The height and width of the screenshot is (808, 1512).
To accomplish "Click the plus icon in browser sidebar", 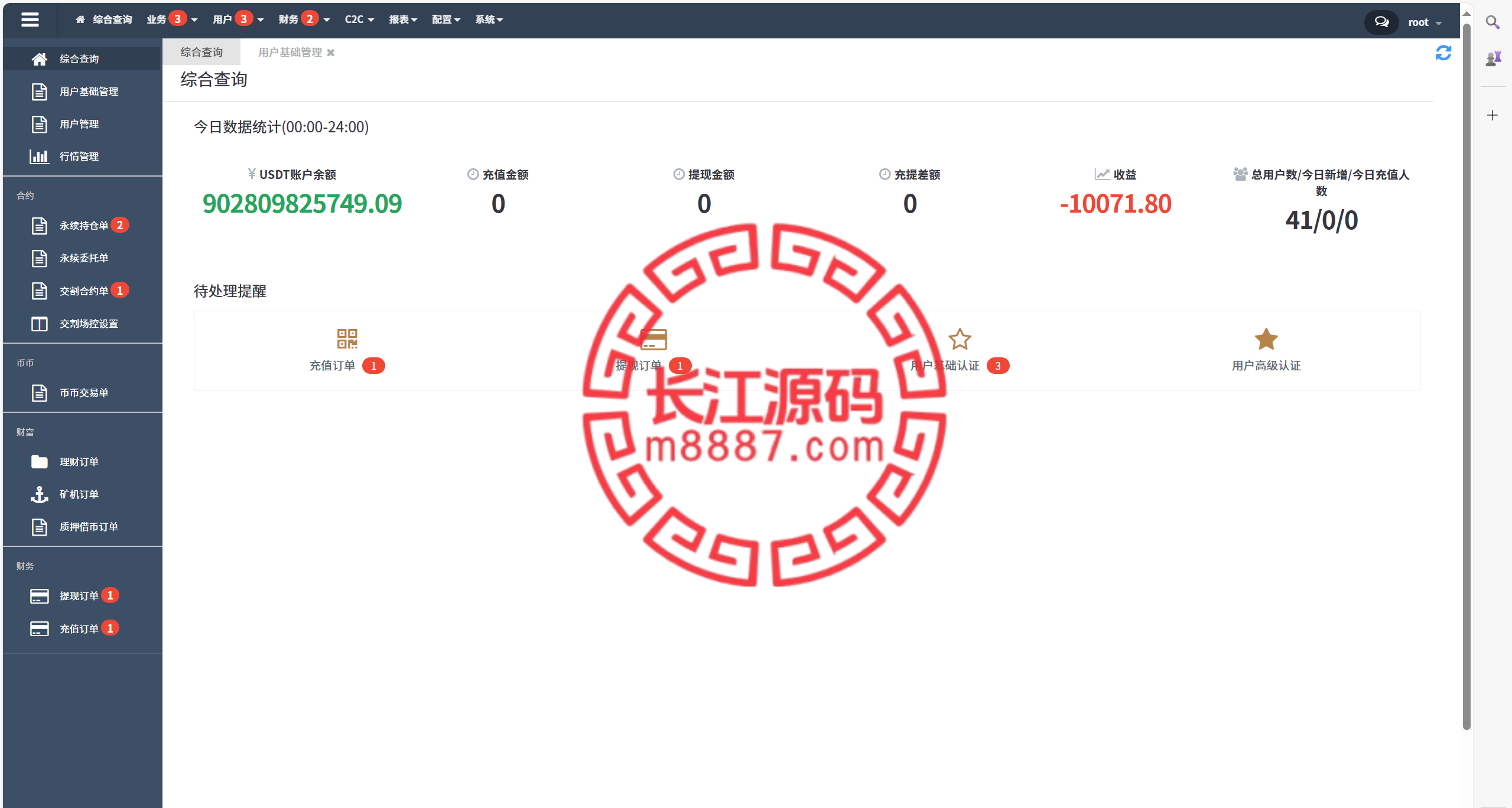I will tap(1493, 115).
